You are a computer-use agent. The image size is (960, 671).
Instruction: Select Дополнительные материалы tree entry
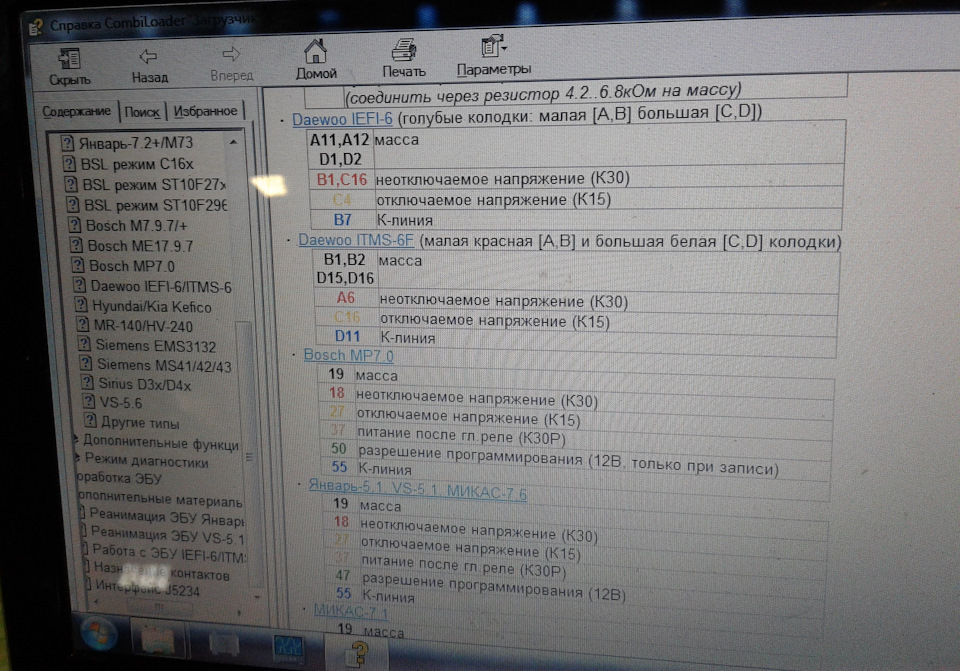(161, 499)
